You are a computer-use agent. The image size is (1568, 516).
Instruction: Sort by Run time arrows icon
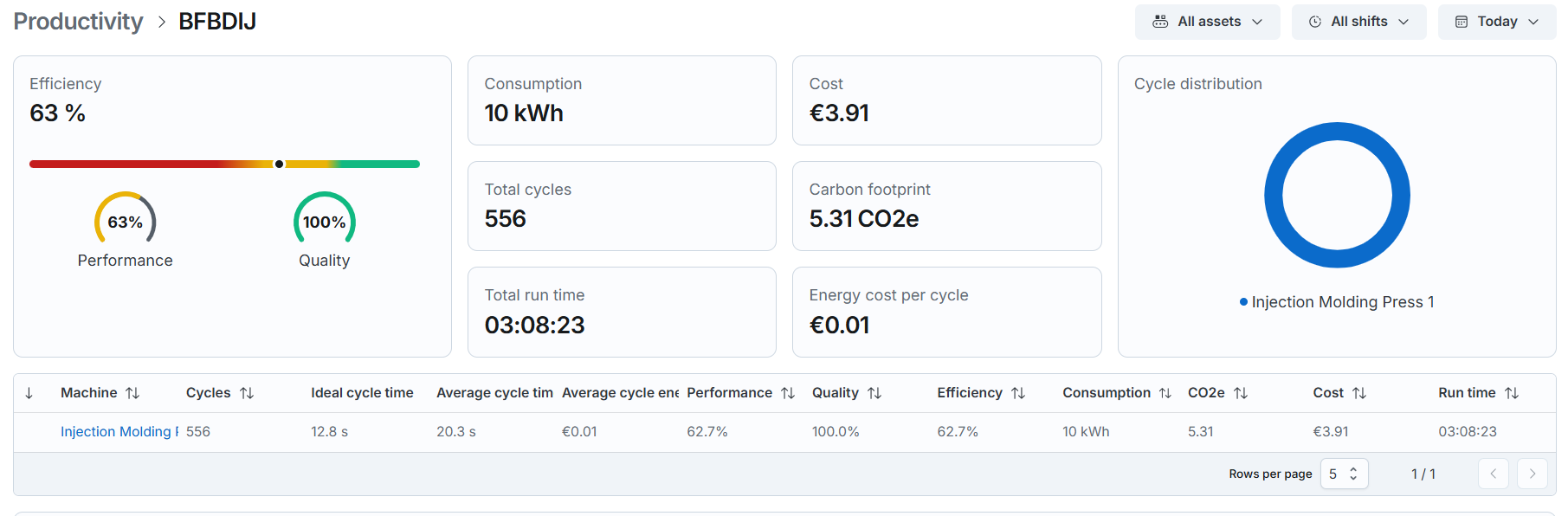1512,393
